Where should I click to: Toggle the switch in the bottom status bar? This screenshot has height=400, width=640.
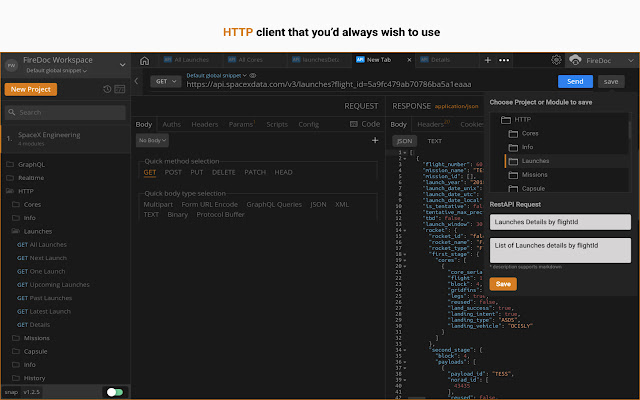pos(114,392)
